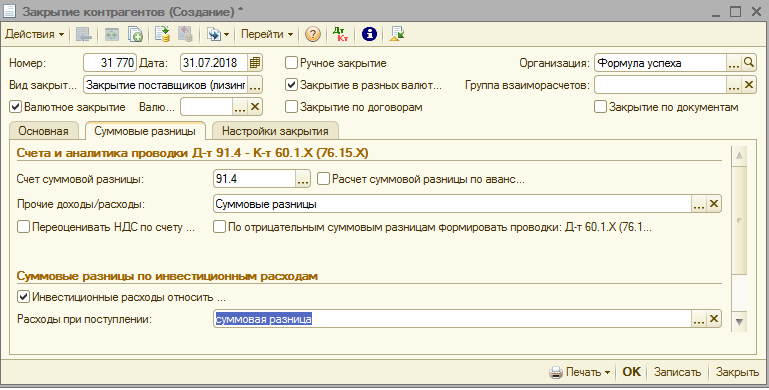The width and height of the screenshot is (769, 390).
Task: Click the reread/refresh toolbar icon
Action: [112, 34]
